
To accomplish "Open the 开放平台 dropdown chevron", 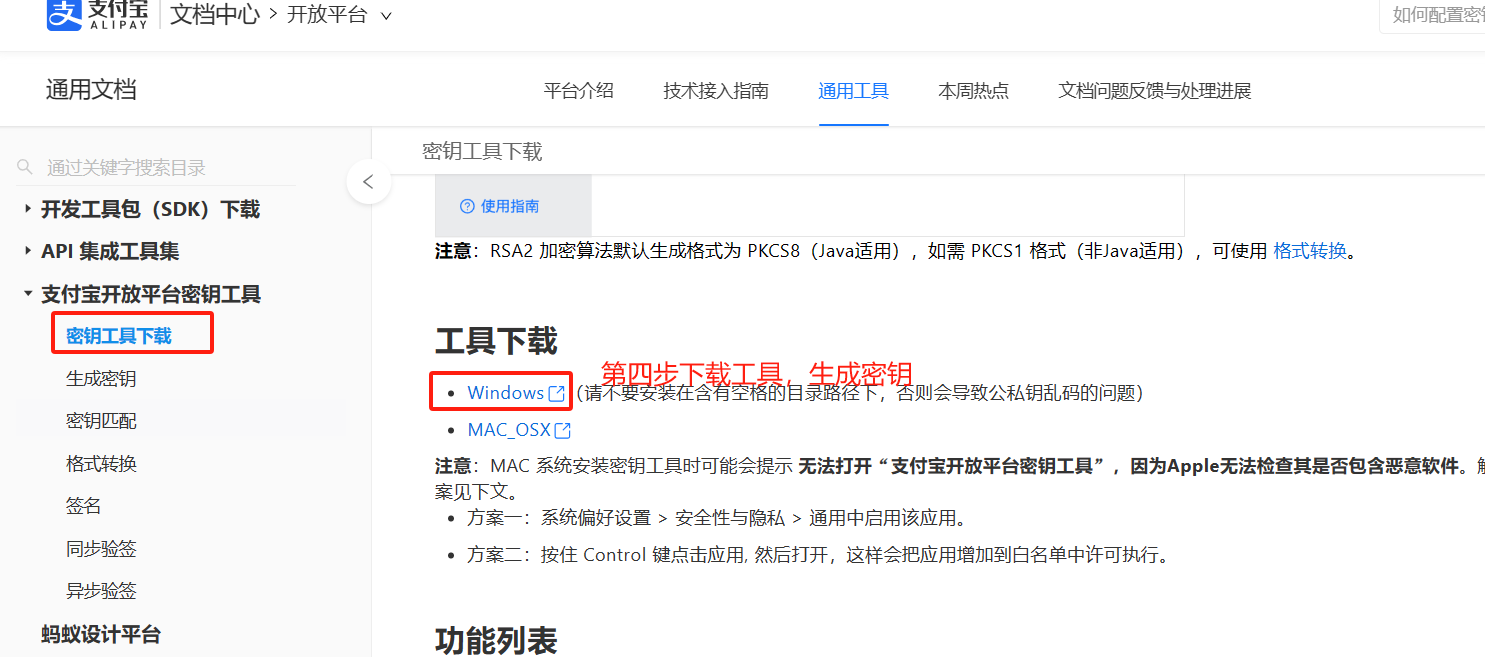I will pos(386,16).
